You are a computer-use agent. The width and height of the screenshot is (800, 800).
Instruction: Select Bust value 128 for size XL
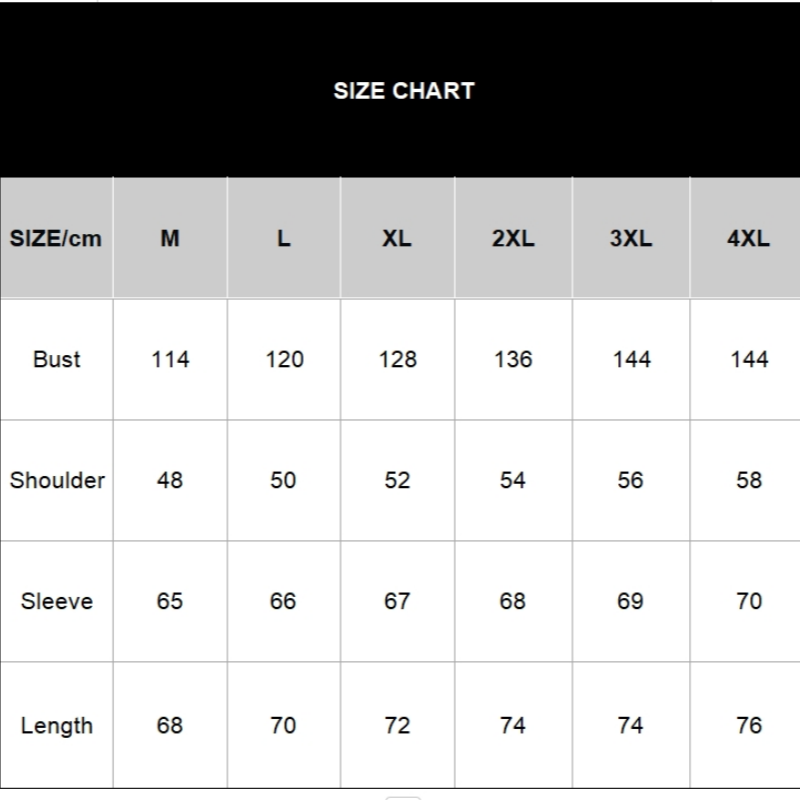tap(397, 359)
